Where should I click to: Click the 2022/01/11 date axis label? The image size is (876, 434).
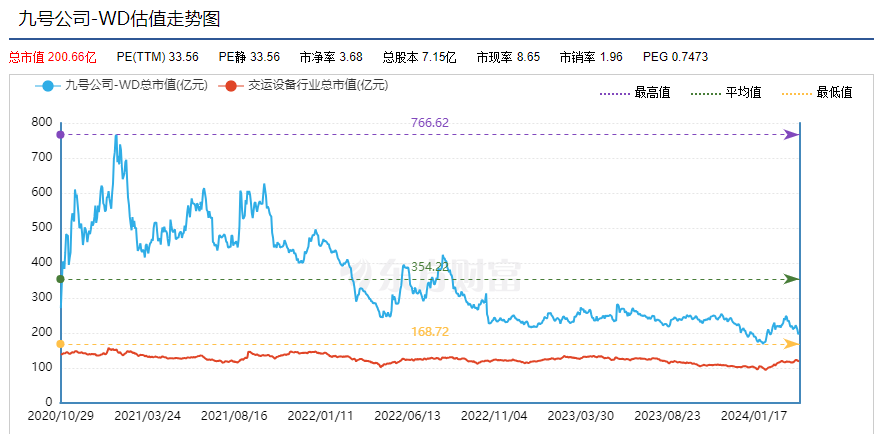click(x=320, y=417)
